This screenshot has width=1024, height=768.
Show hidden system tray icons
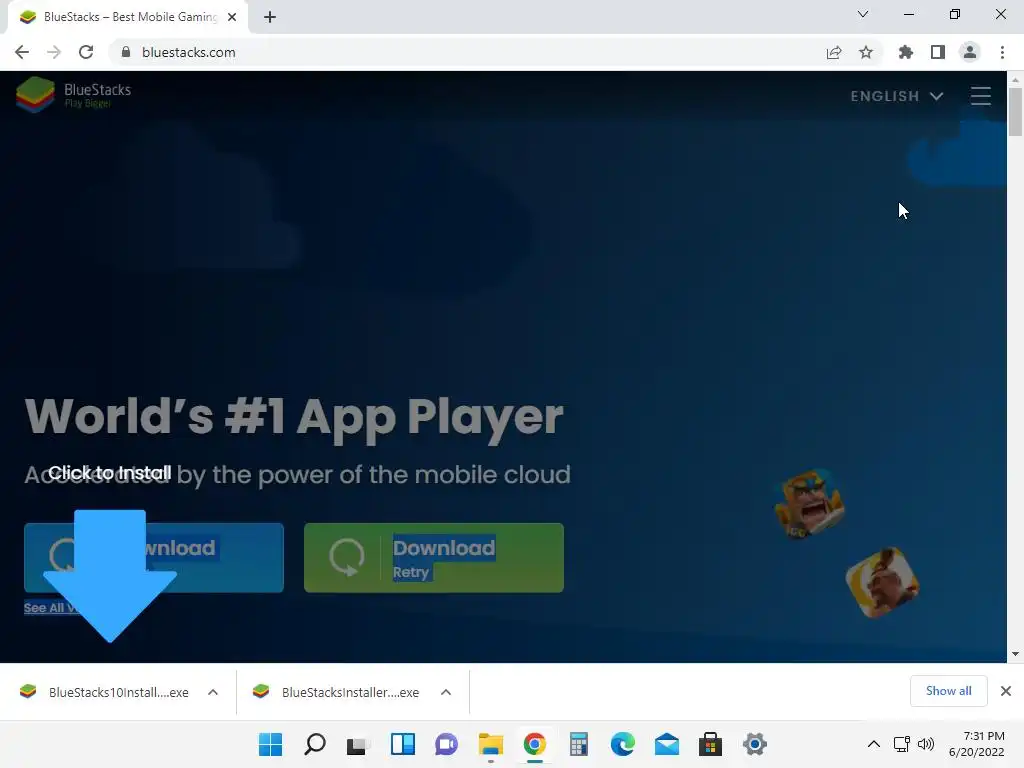point(873,744)
